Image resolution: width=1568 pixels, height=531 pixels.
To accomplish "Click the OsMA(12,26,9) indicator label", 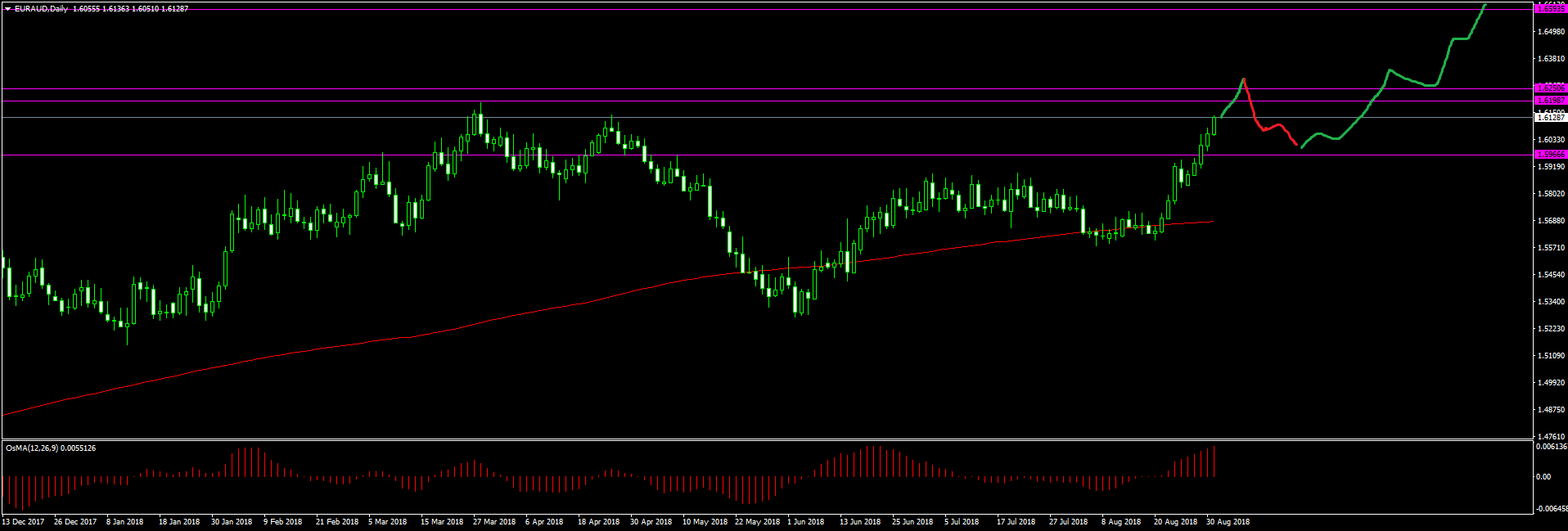I will [32, 448].
